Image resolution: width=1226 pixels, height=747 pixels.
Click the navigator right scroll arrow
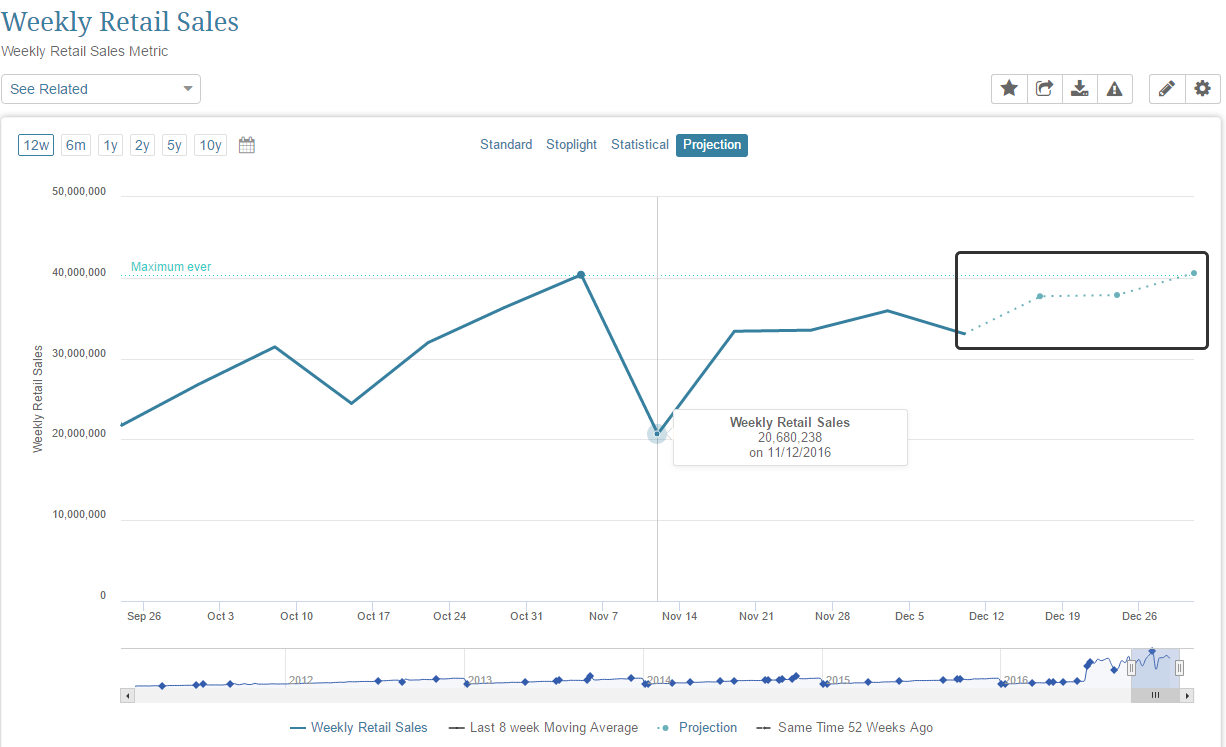coord(1187,695)
